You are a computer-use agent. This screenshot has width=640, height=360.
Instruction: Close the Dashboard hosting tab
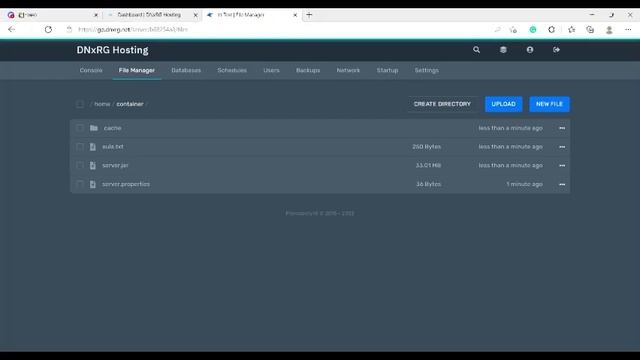tap(196, 15)
